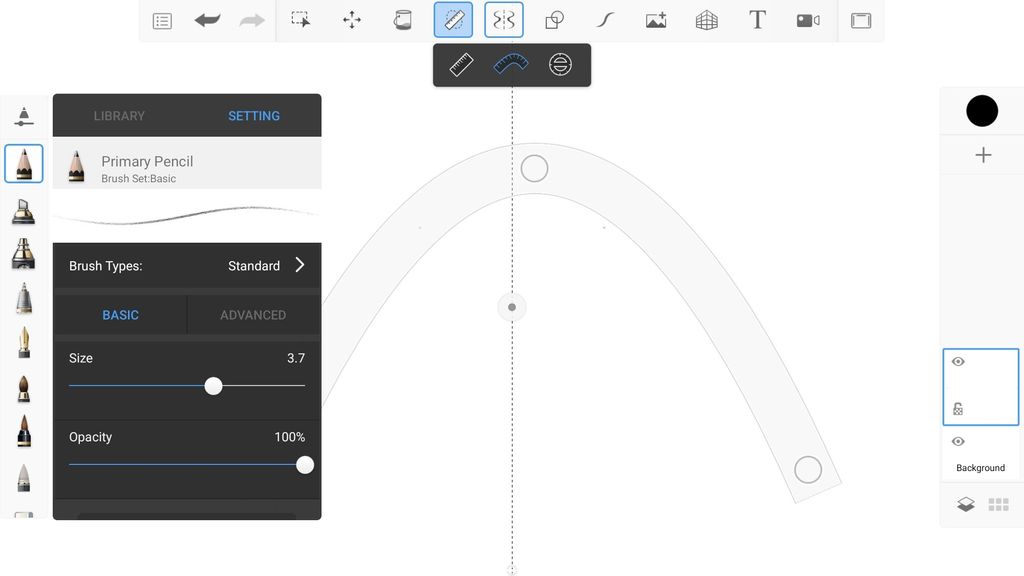Toggle visibility of the selected layer

(957, 361)
